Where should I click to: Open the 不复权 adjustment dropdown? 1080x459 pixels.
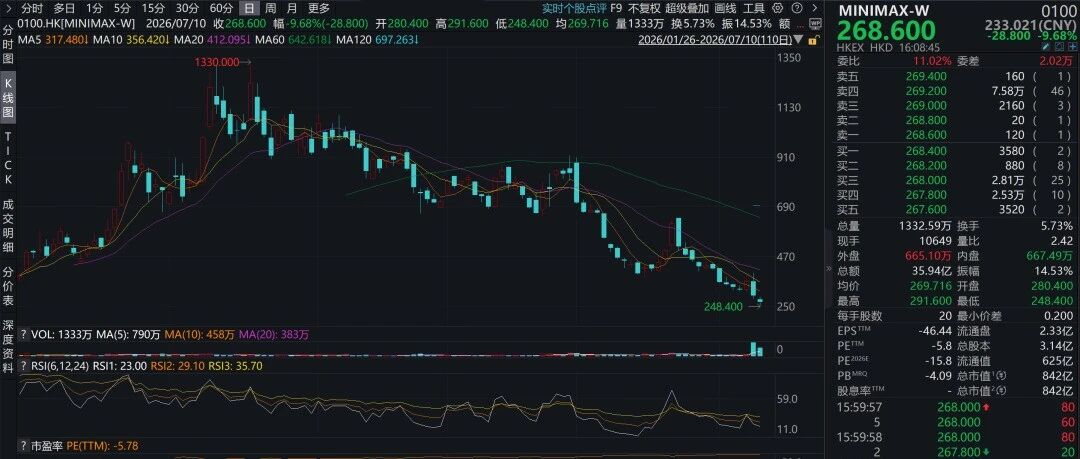pos(644,8)
